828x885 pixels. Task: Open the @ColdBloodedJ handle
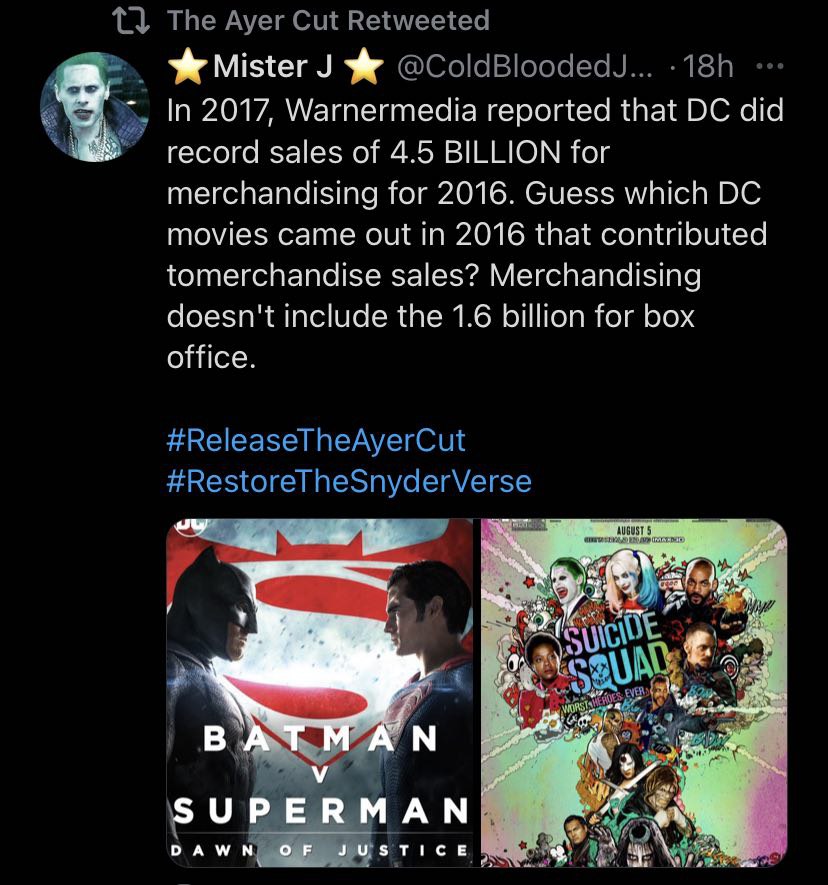(524, 67)
